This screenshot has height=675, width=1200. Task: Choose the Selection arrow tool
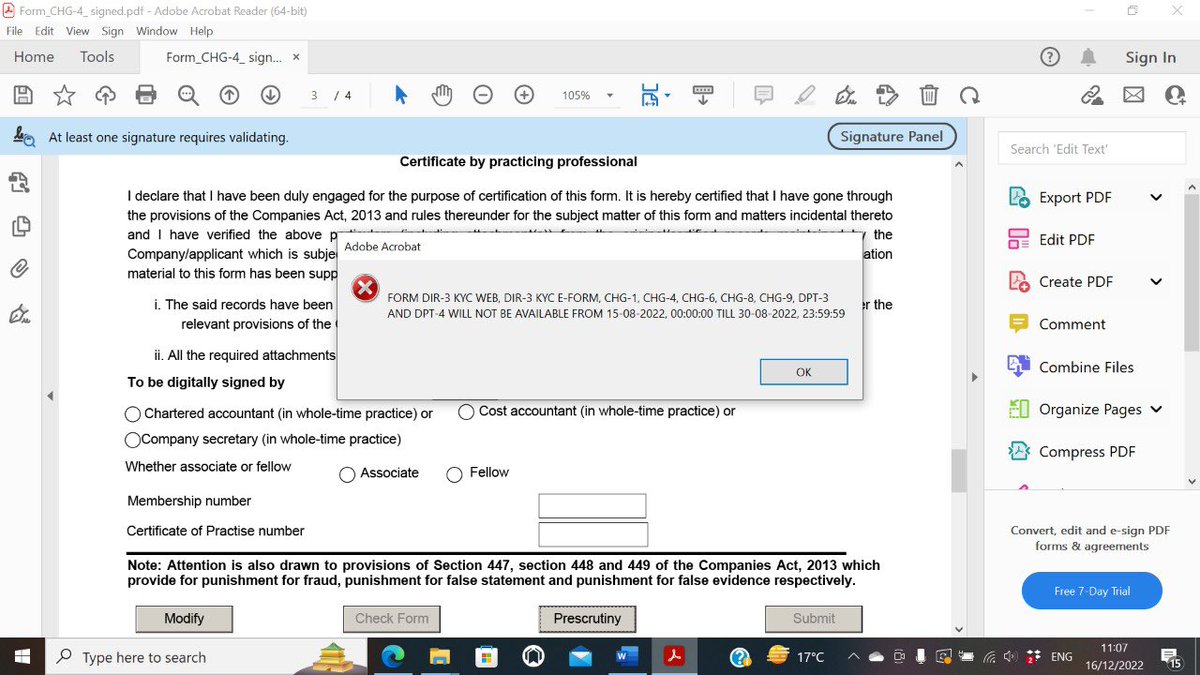click(x=401, y=95)
